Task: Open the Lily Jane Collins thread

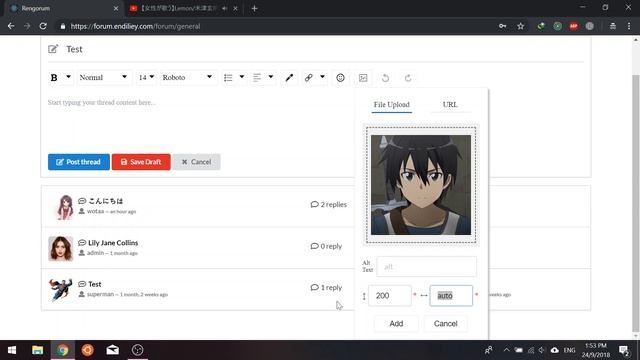Action: 113,243
